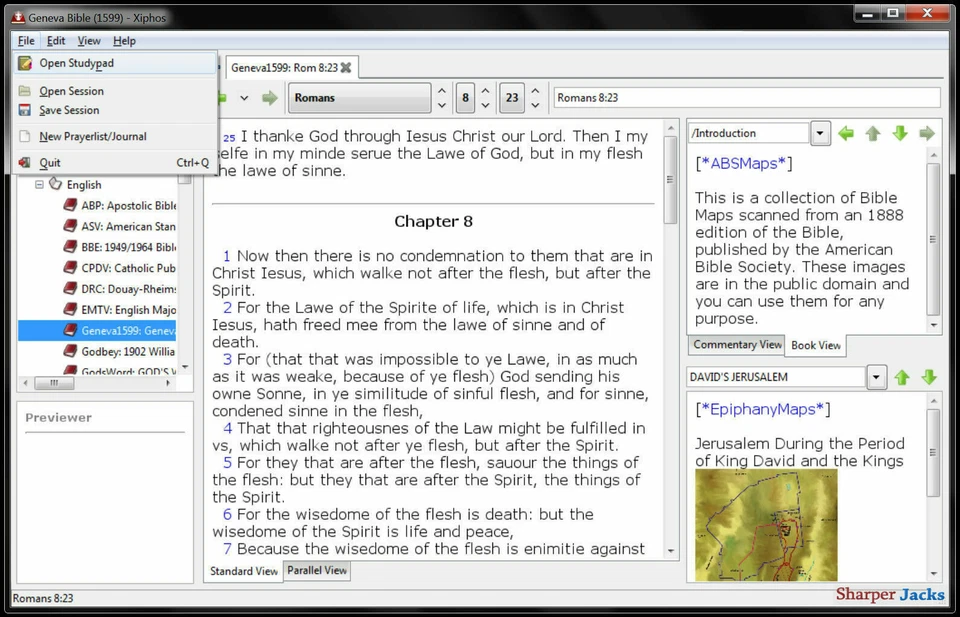Click the New Prayerlist/Journal blank page icon
Viewport: 960px width, 617px height.
pyautogui.click(x=25, y=135)
